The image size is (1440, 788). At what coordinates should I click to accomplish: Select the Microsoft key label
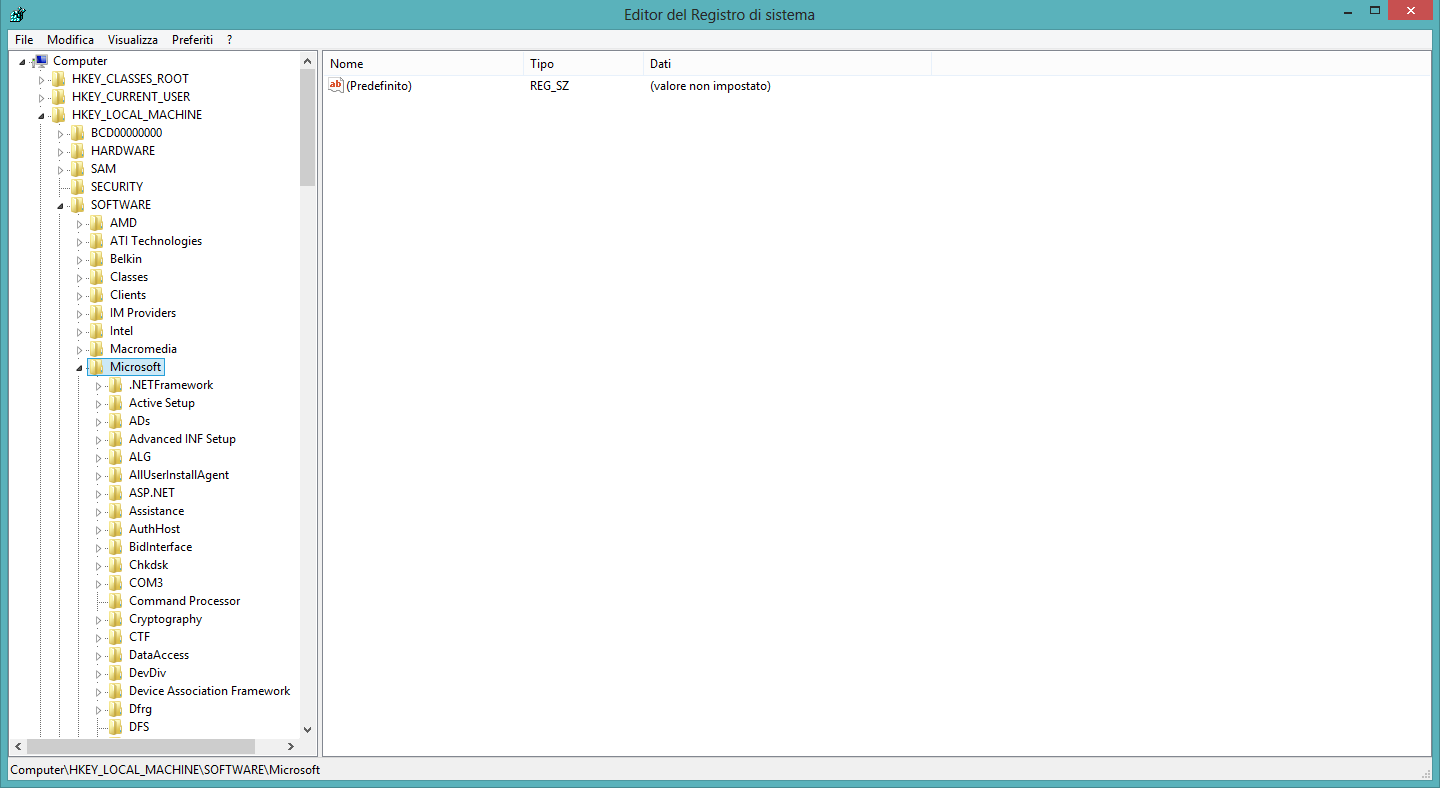pyautogui.click(x=136, y=367)
